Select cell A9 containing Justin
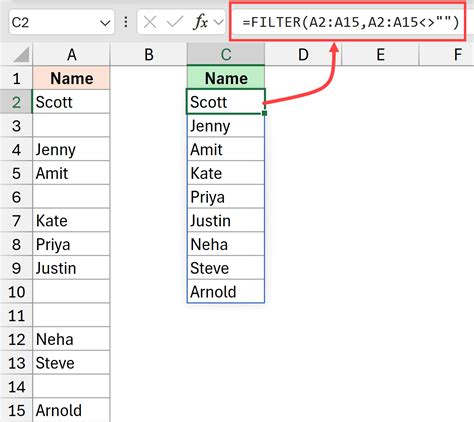The height and width of the screenshot is (422, 474). (71, 268)
